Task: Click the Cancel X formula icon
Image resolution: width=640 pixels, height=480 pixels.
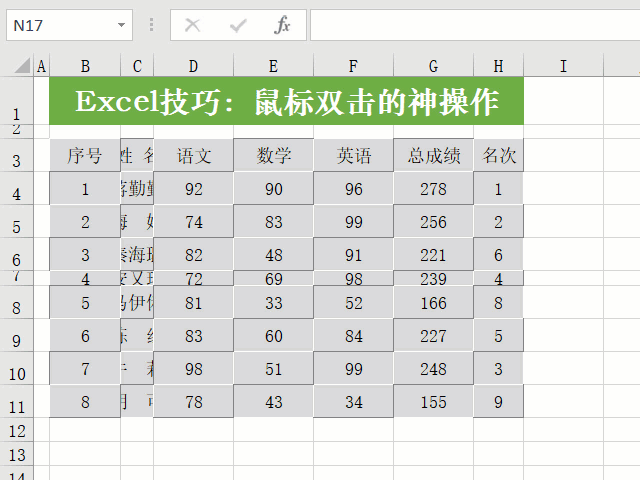Action: tap(192, 25)
